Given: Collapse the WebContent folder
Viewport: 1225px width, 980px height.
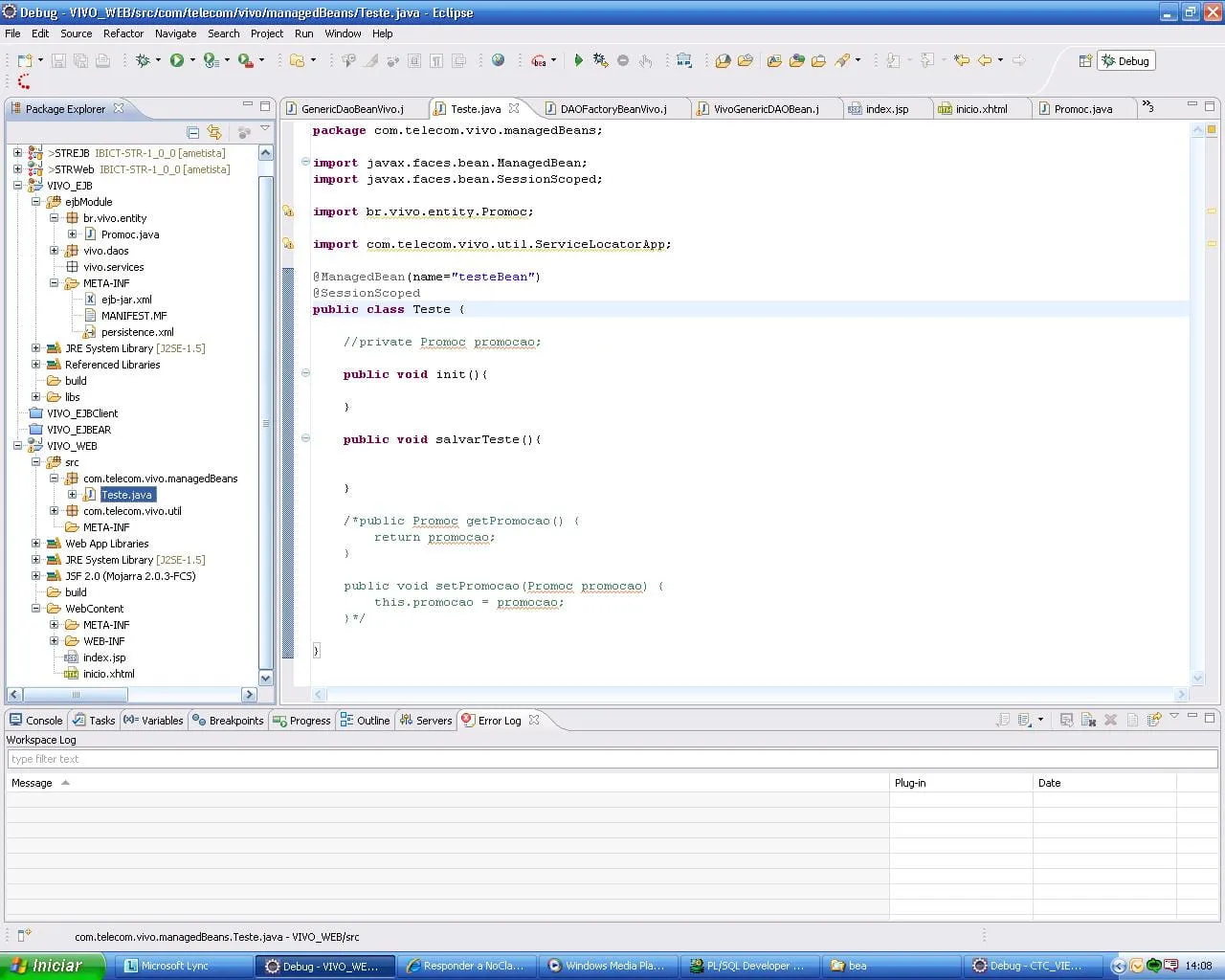Looking at the screenshot, I should pos(35,609).
